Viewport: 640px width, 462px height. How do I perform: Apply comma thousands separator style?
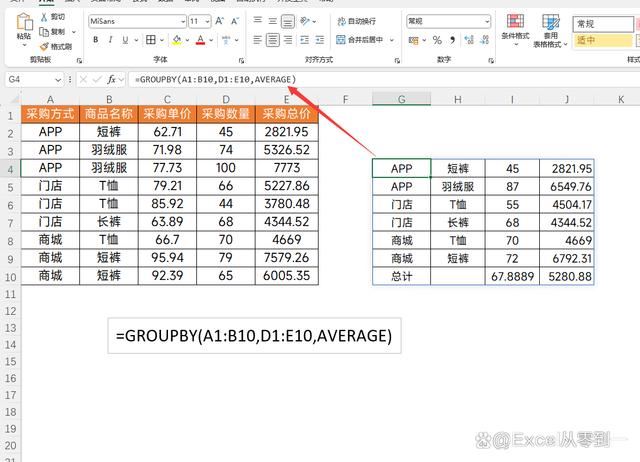pyautogui.click(x=452, y=40)
